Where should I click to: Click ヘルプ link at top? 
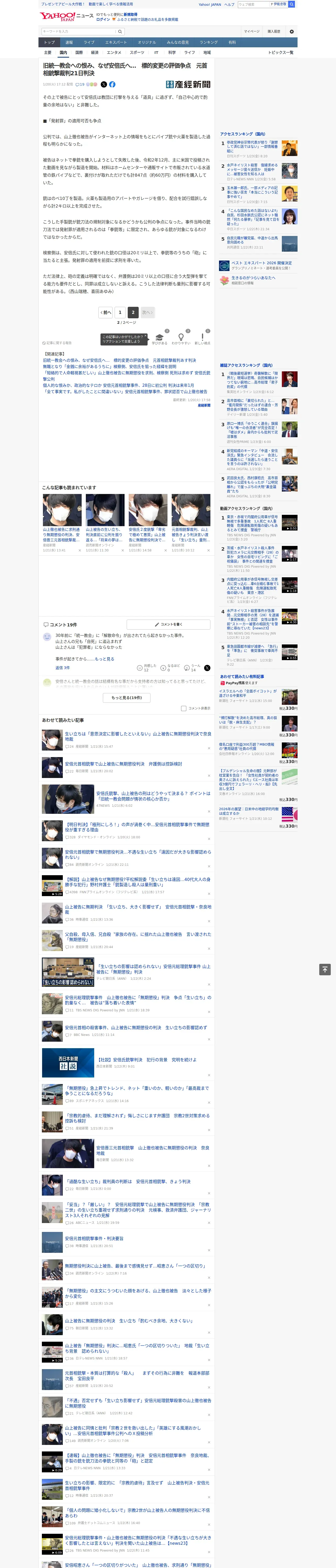pyautogui.click(x=229, y=4)
